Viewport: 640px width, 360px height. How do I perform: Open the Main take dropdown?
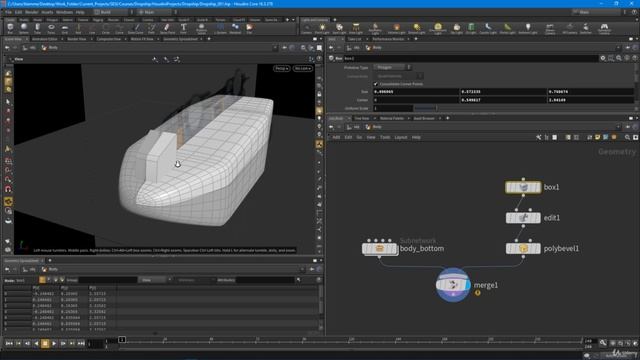597,12
